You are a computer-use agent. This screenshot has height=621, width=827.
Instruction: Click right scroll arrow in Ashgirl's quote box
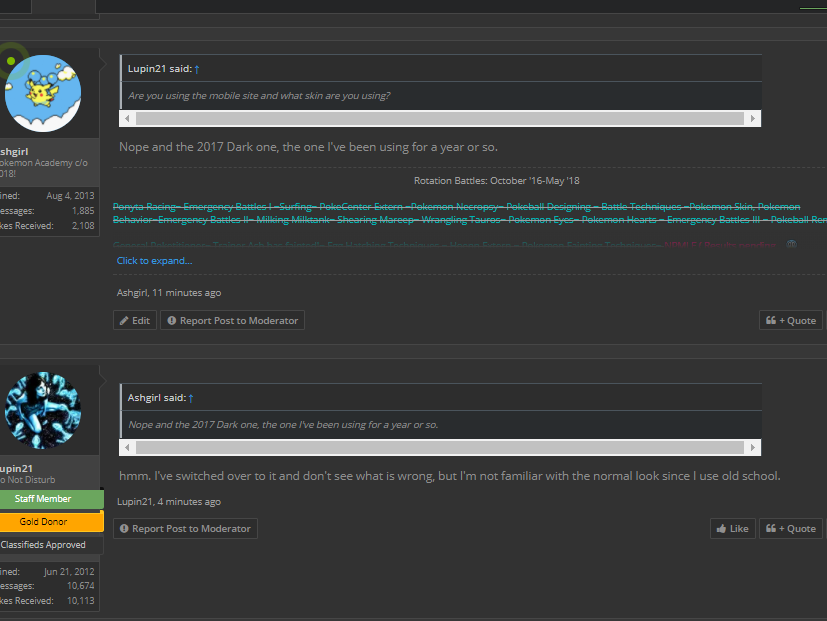click(752, 447)
